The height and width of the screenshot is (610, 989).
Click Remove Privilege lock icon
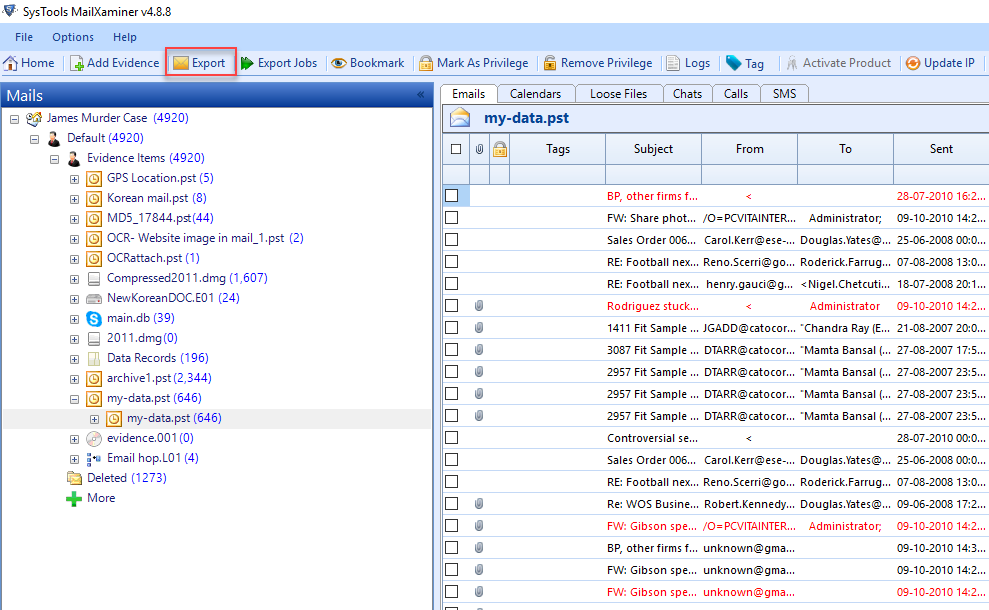pyautogui.click(x=550, y=63)
